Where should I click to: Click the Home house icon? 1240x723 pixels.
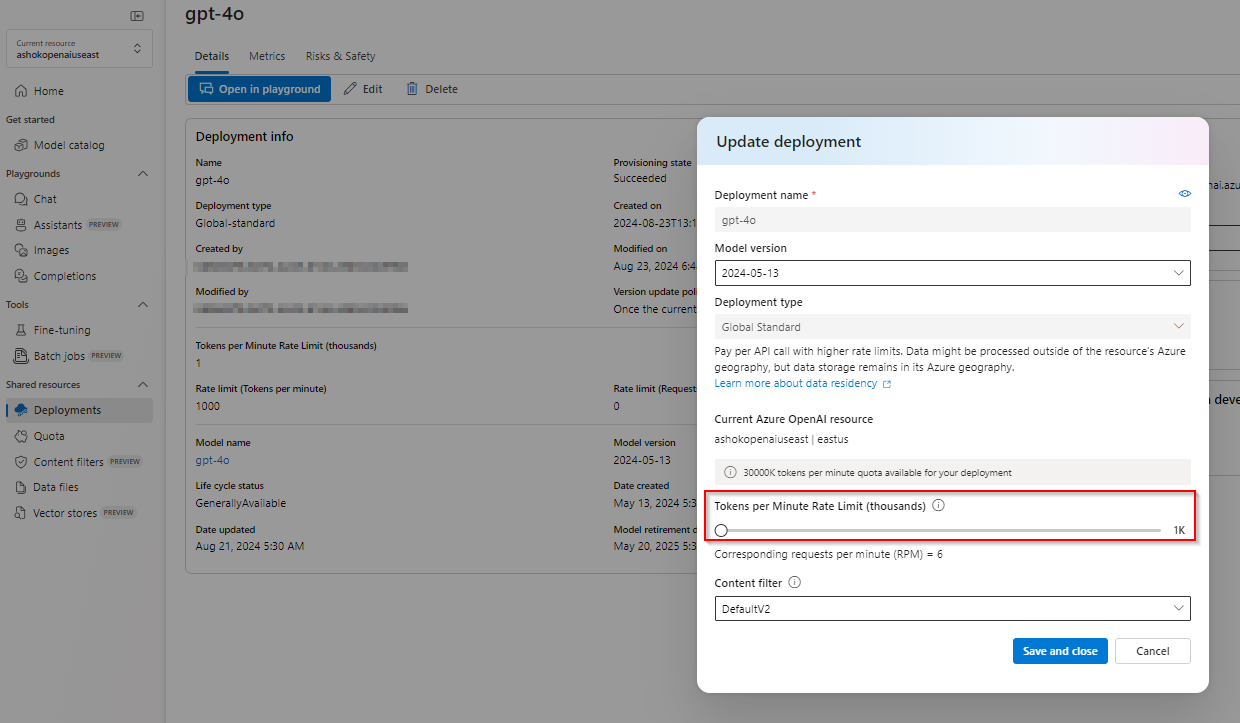(x=21, y=91)
